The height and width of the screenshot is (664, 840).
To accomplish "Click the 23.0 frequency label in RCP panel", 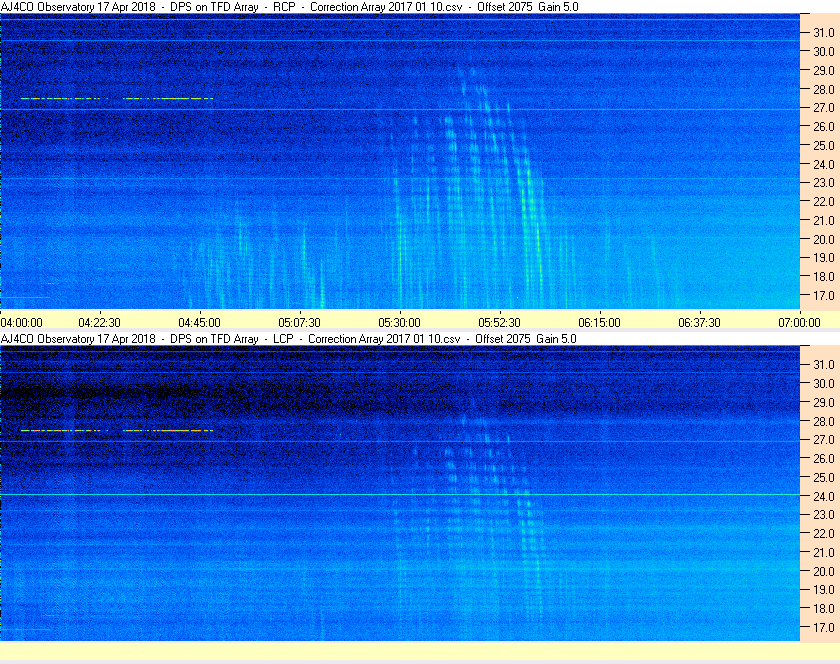I will [824, 183].
